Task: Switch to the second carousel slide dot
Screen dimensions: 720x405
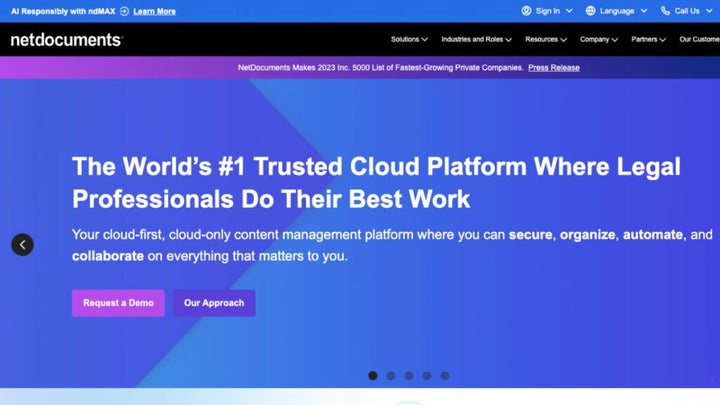Action: tap(391, 376)
